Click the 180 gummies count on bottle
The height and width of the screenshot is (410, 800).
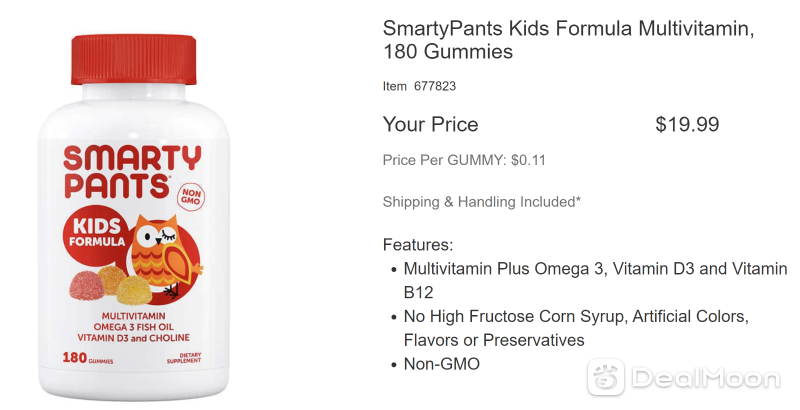tap(88, 357)
